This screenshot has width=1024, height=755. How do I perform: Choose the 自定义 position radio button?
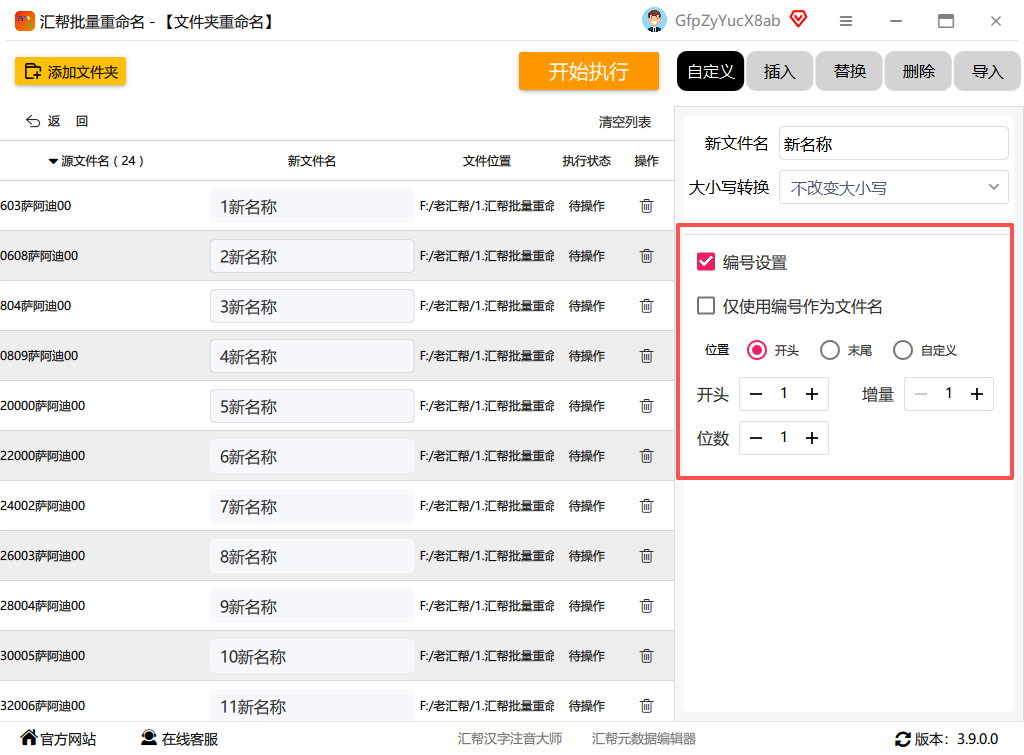903,350
